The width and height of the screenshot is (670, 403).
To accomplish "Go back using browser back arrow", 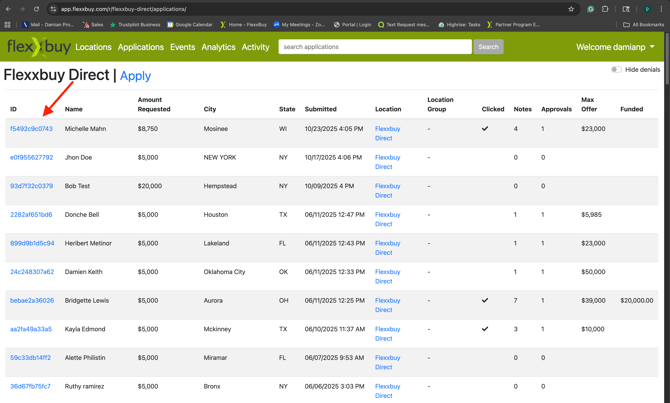I will (9, 9).
